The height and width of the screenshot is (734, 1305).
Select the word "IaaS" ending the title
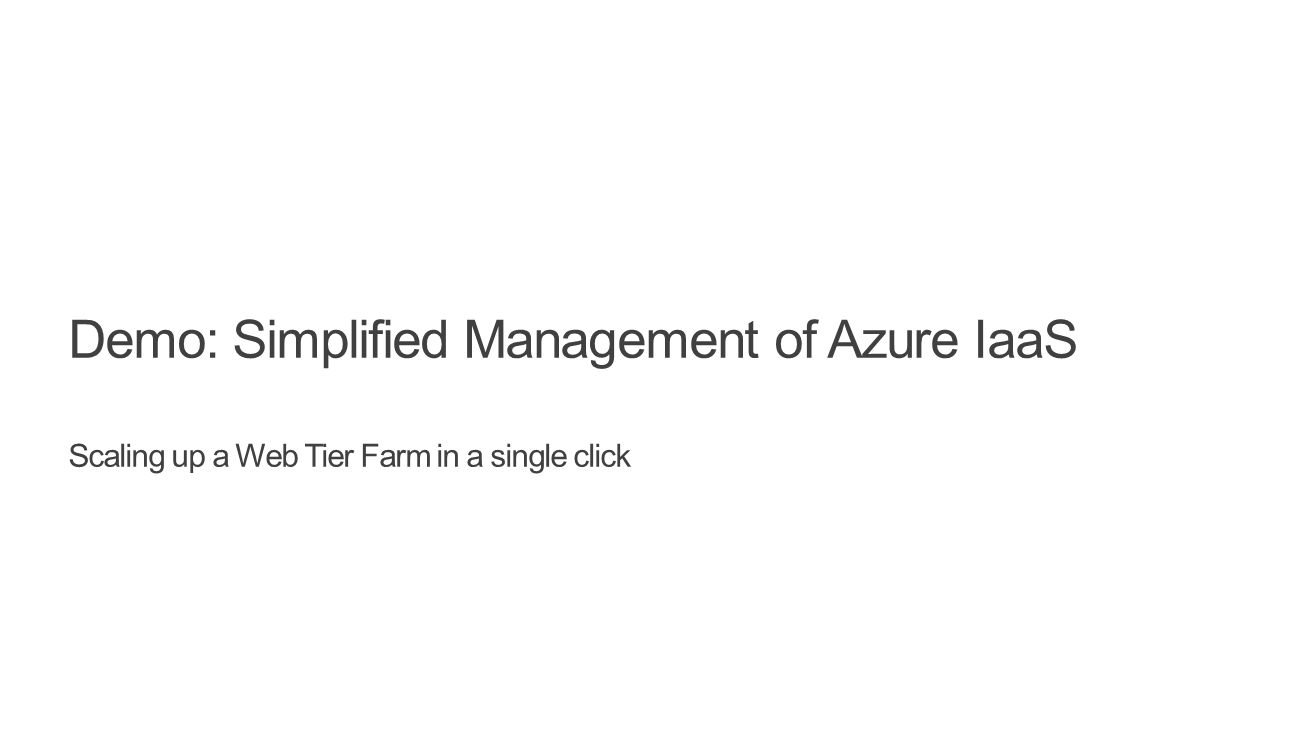point(1026,340)
